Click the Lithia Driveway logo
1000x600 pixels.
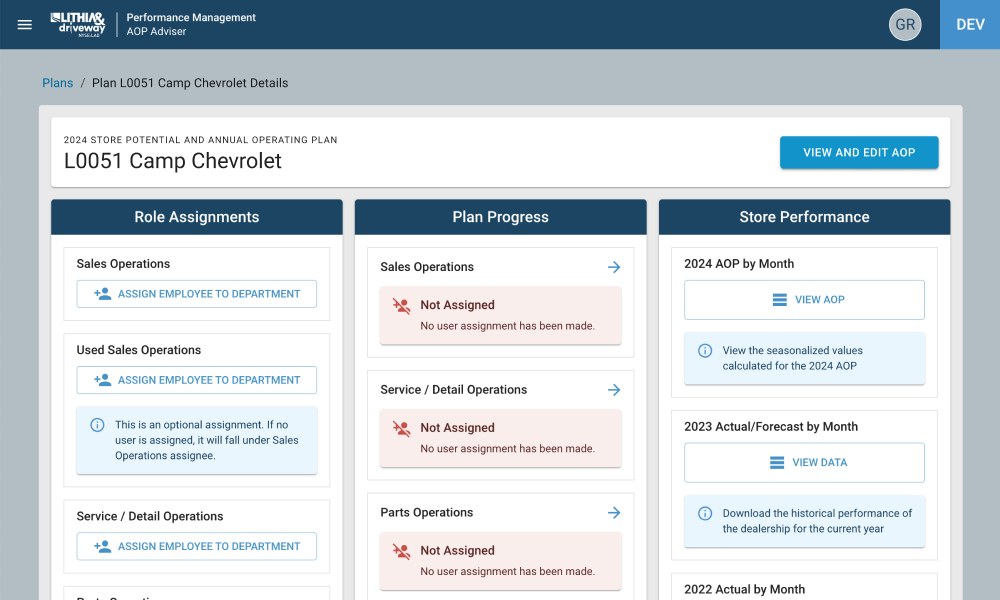pyautogui.click(x=77, y=24)
